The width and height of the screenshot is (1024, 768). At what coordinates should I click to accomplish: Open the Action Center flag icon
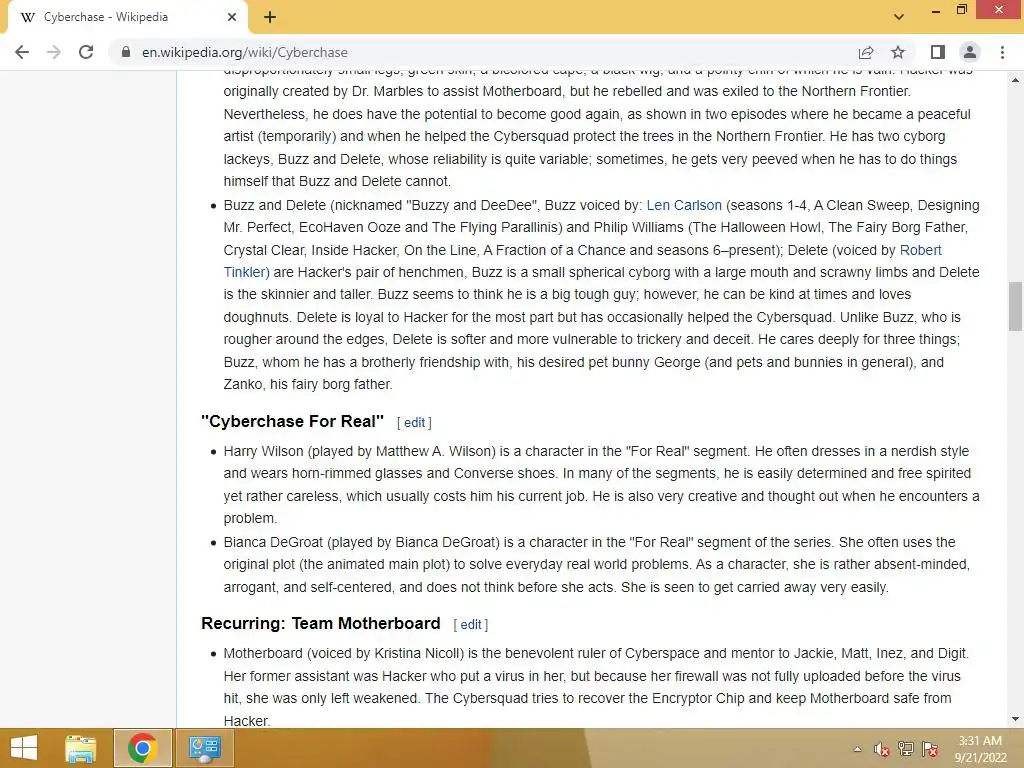(x=930, y=749)
